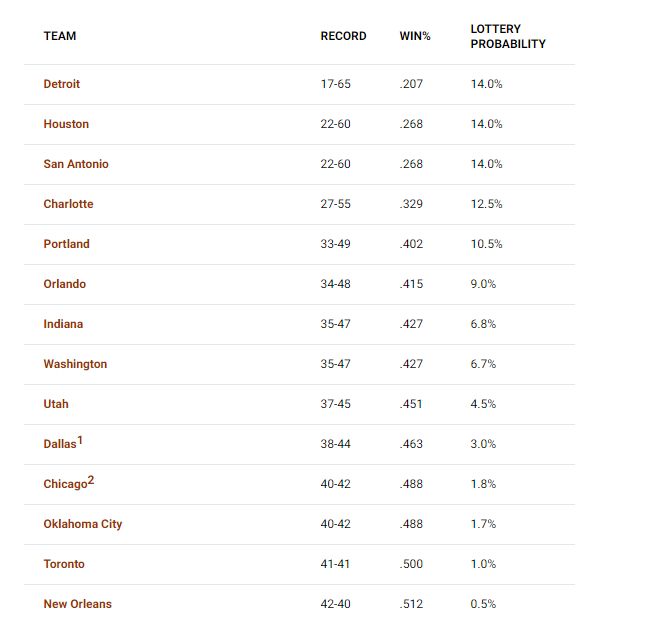This screenshot has height=620, width=645.
Task: Click the RECORD column header
Action: (x=343, y=36)
